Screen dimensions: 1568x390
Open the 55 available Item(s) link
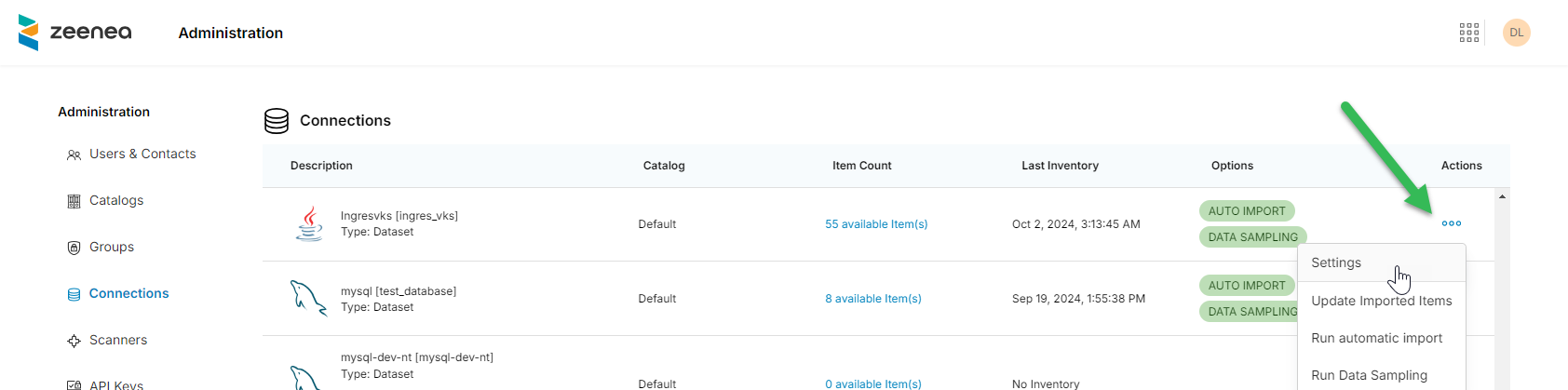pos(875,224)
